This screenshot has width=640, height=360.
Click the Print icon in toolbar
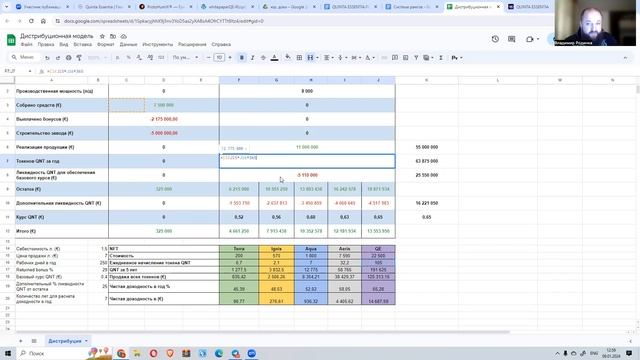coord(69,58)
